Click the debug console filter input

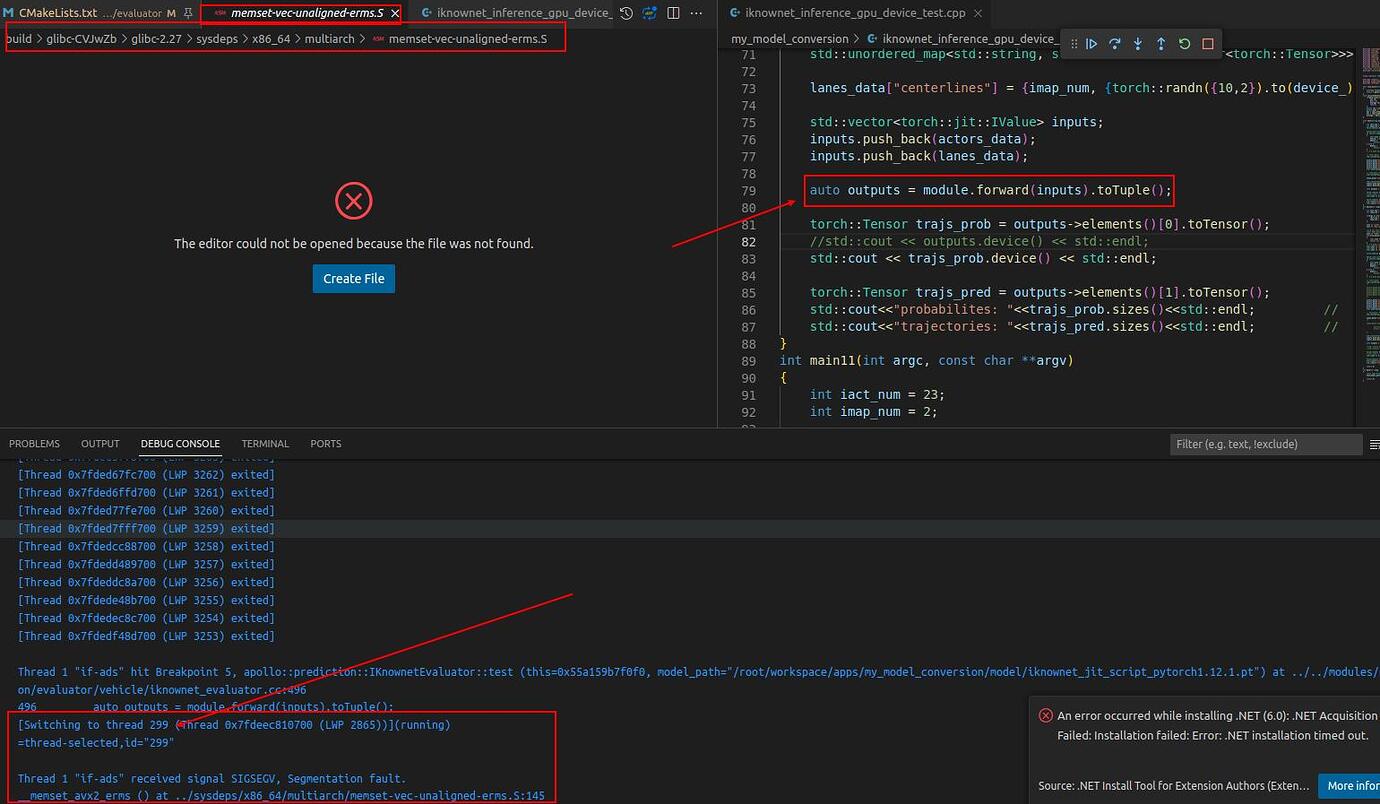[x=1265, y=444]
